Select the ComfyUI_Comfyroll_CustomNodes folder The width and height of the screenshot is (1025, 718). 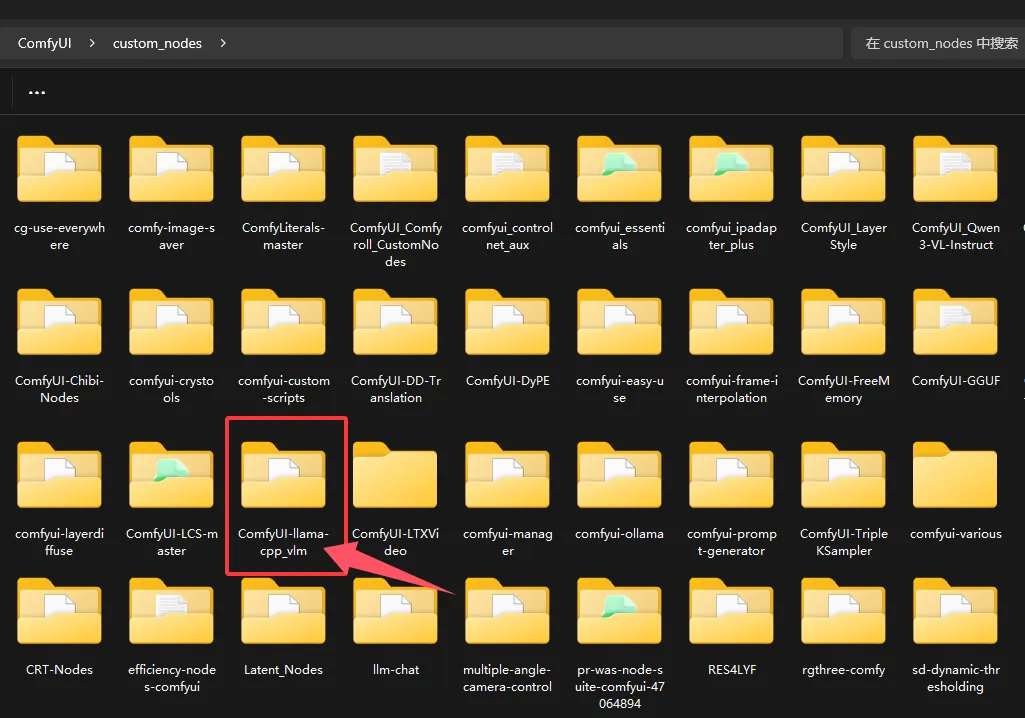tap(395, 169)
